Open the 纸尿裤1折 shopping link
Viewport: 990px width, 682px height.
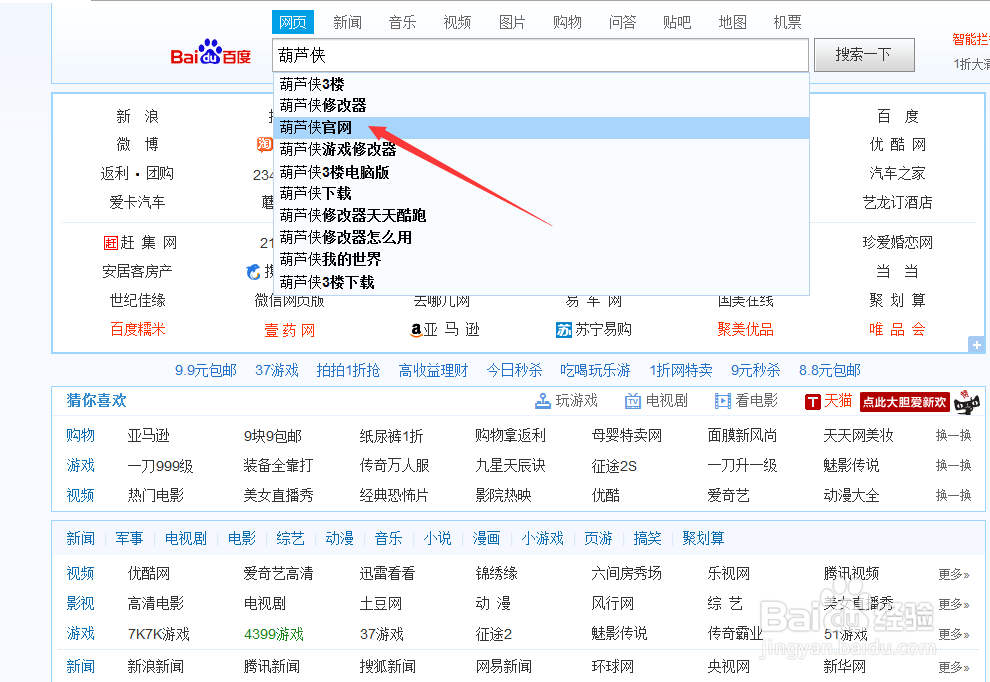click(x=391, y=436)
